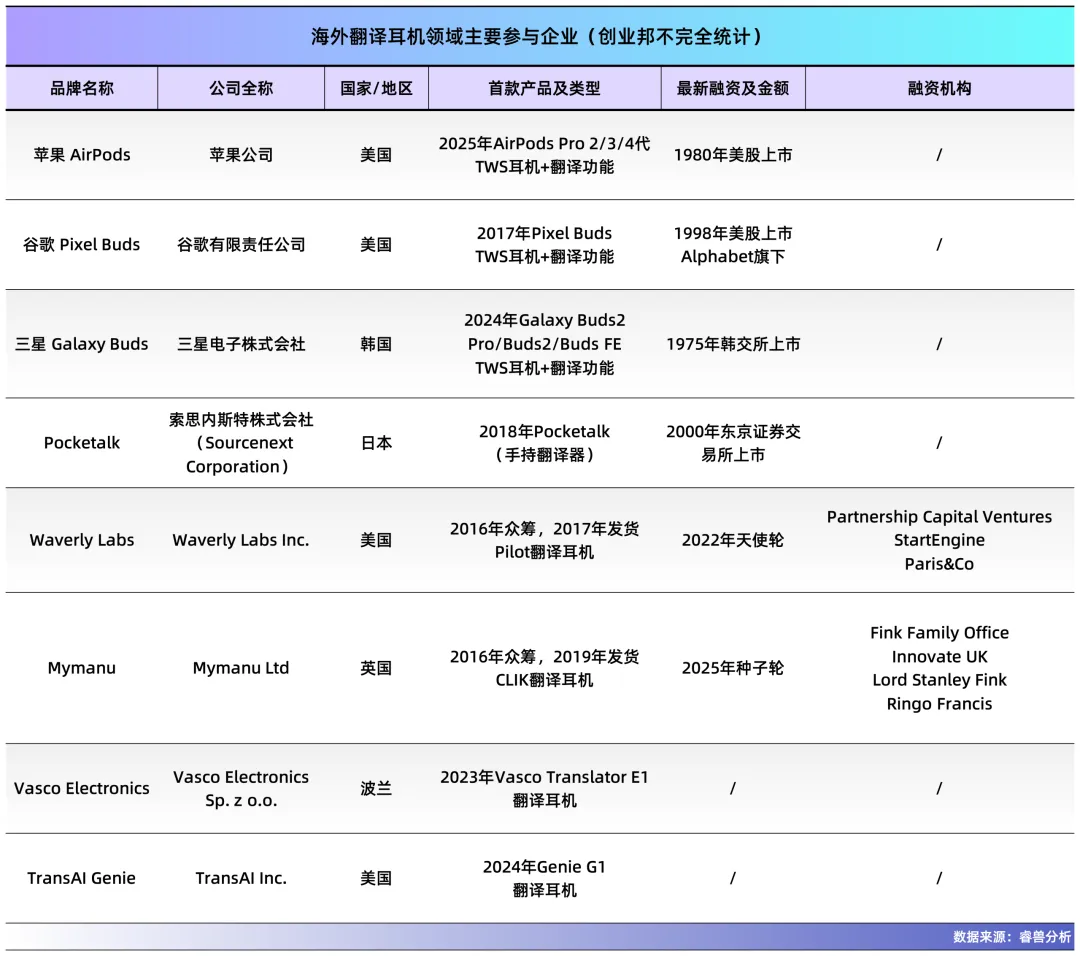Click the Partnership Capital Ventures investor text
Screen dimensions: 1080x956
click(939, 517)
